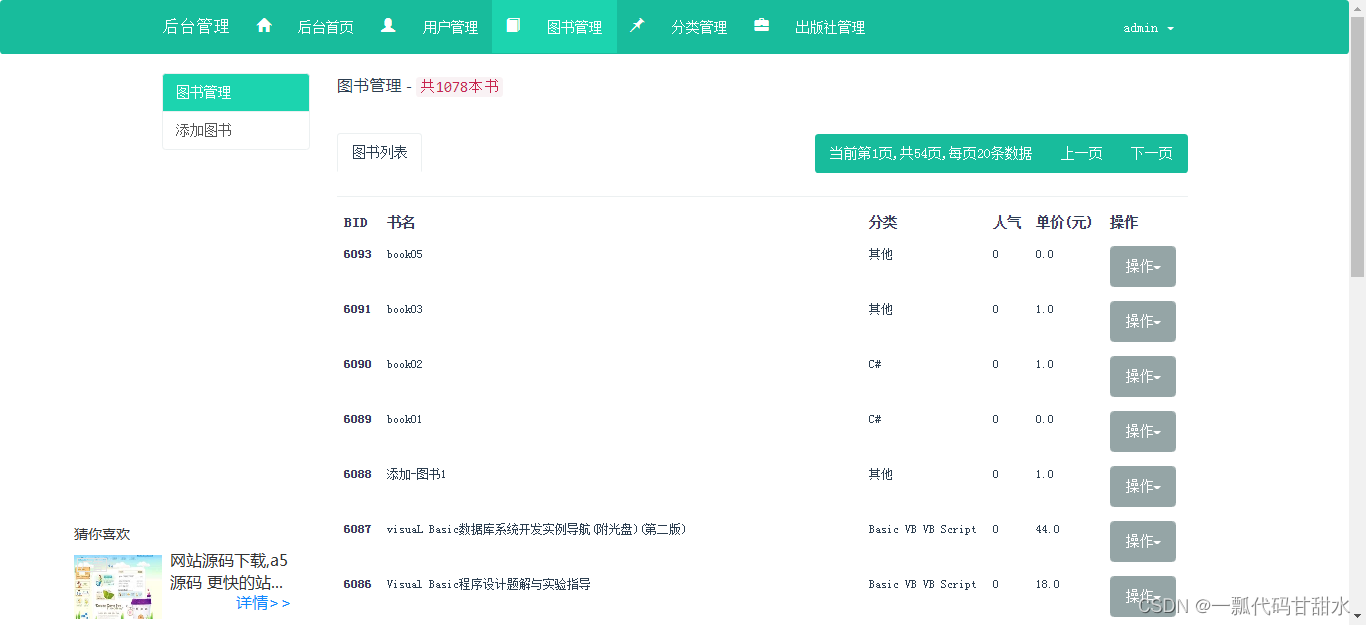1366x625 pixels.
Task: Switch to the 图书列表 tab
Action: coord(379,153)
